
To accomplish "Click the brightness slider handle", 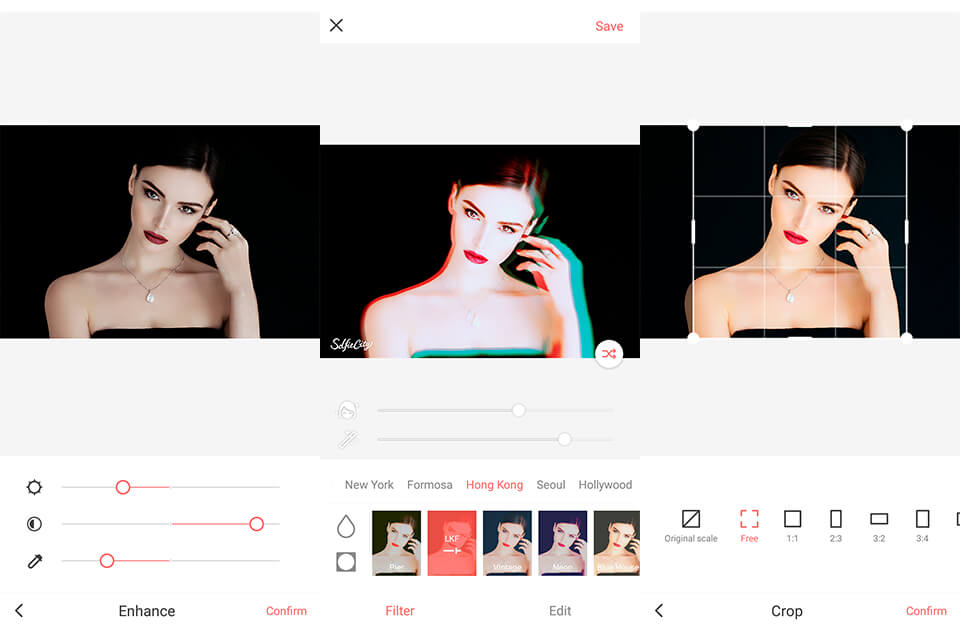I will point(123,488).
